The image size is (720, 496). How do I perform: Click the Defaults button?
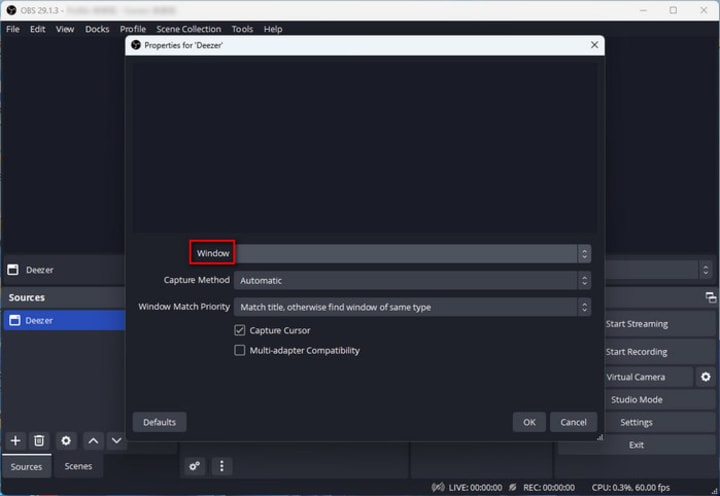point(159,422)
